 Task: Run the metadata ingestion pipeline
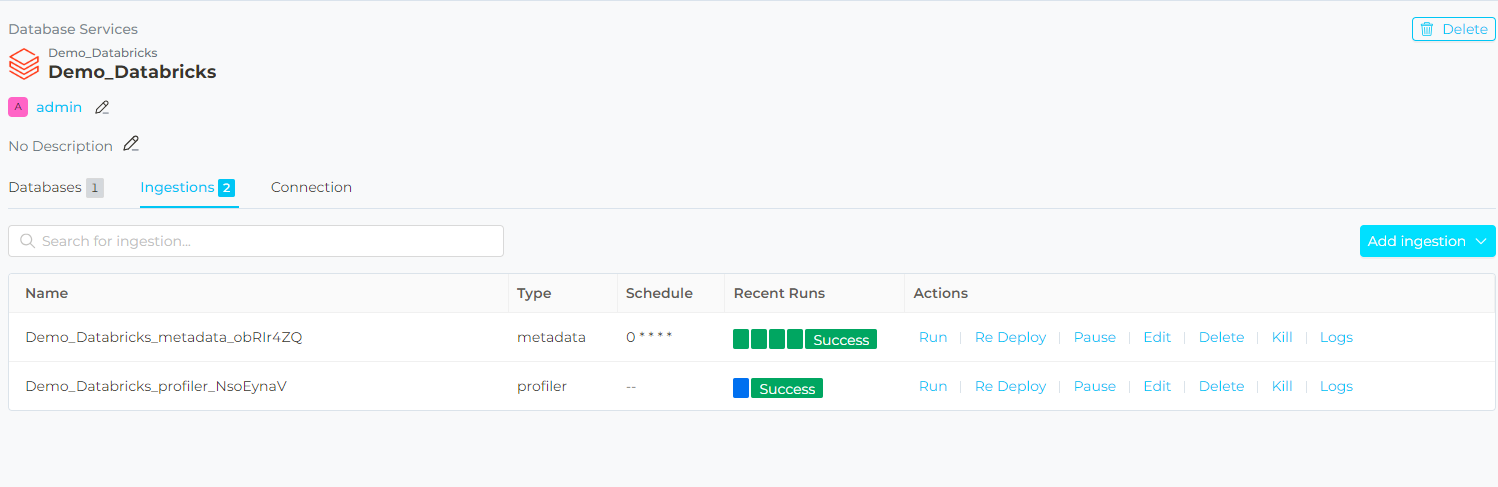coord(932,338)
